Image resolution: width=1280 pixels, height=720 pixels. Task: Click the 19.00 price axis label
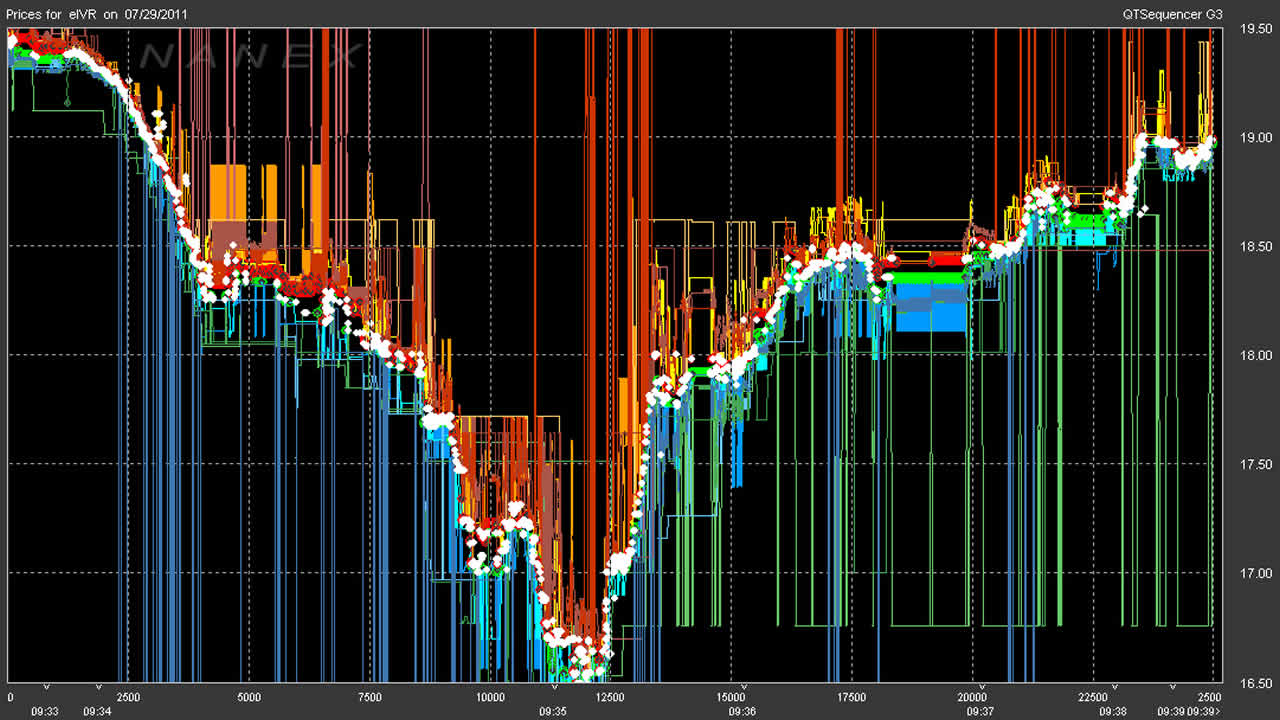[x=1255, y=137]
